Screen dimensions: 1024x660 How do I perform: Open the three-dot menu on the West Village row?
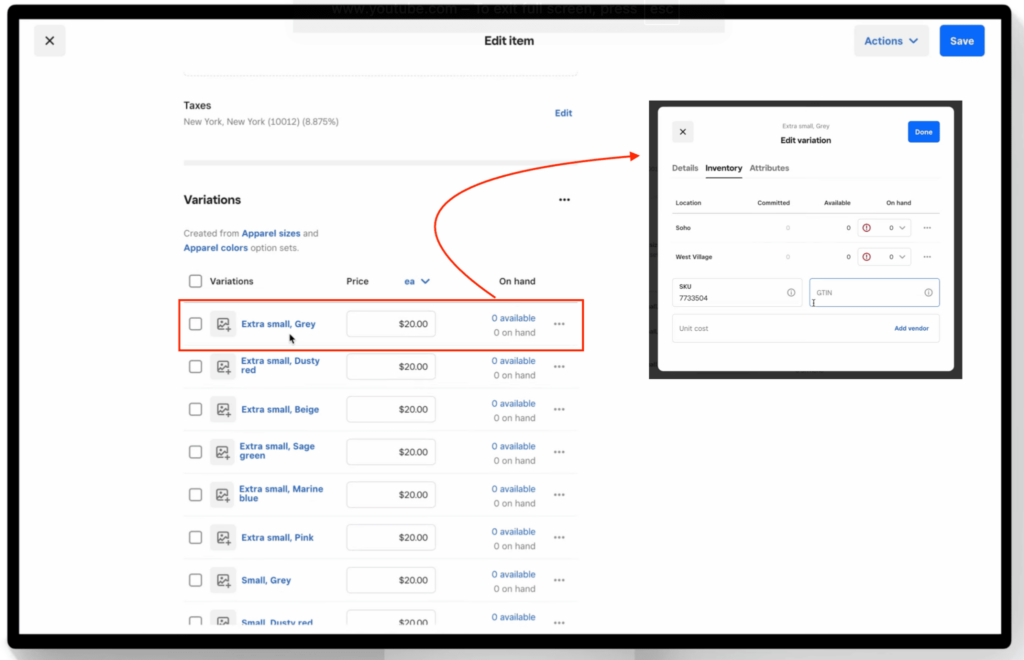[928, 257]
